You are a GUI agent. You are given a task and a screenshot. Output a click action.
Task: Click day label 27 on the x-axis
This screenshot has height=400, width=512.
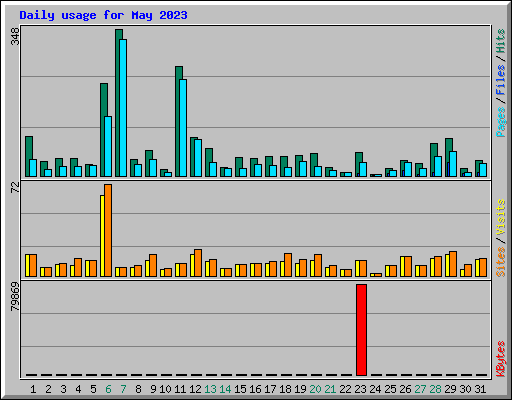pyautogui.click(x=420, y=389)
